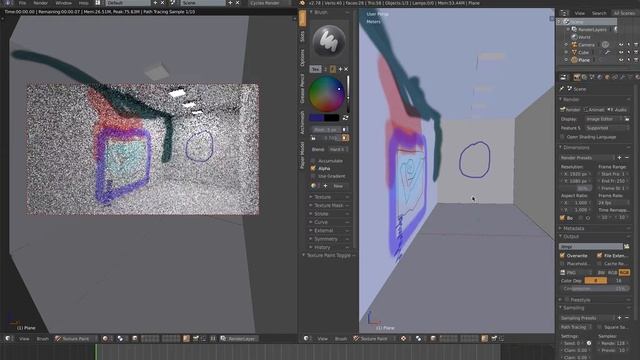Switch to the Slots tool shelf tab
This screenshot has height=360, width=640.
click(x=302, y=37)
